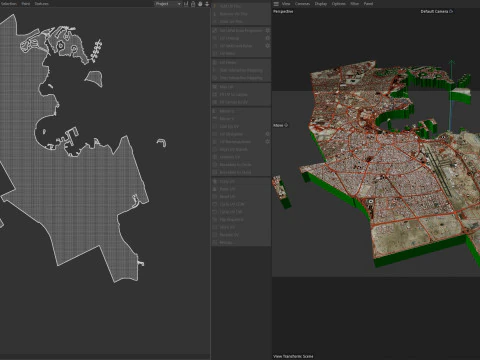This screenshot has height=360, width=480.
Task: Open UV Unwrap settings gear
Action: 267,38
